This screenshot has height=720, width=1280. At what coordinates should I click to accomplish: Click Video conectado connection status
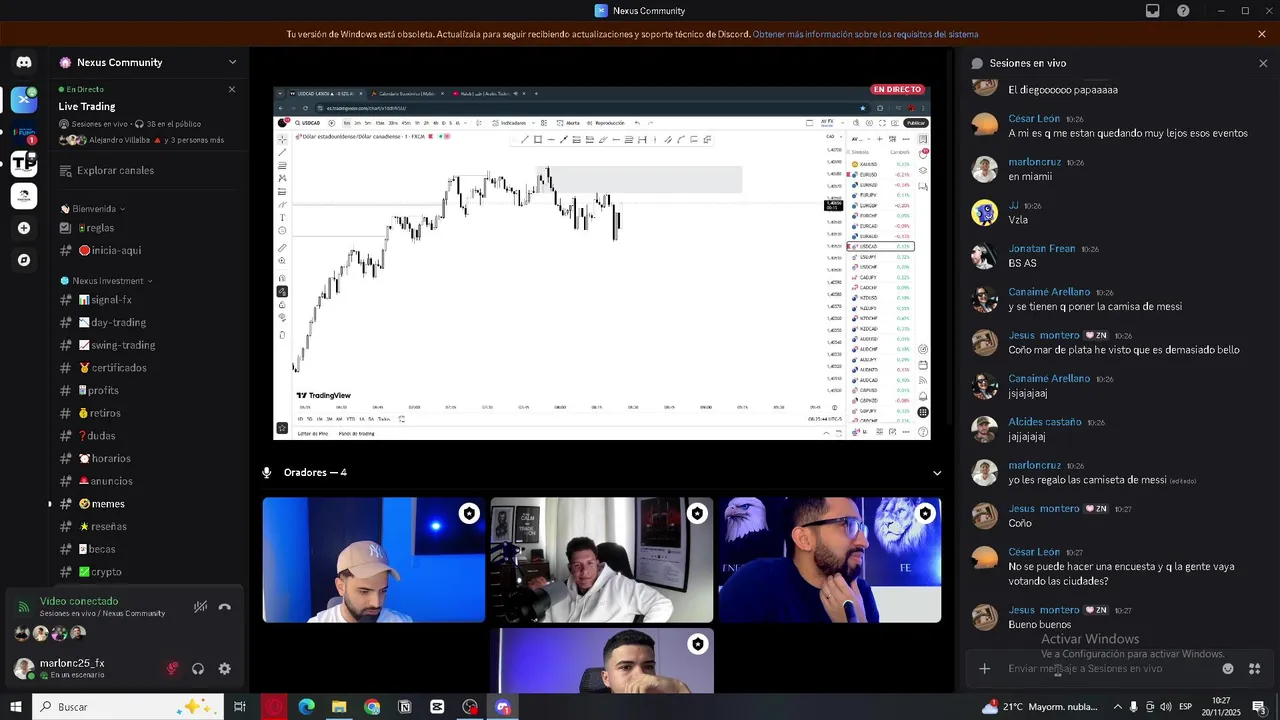pos(78,601)
